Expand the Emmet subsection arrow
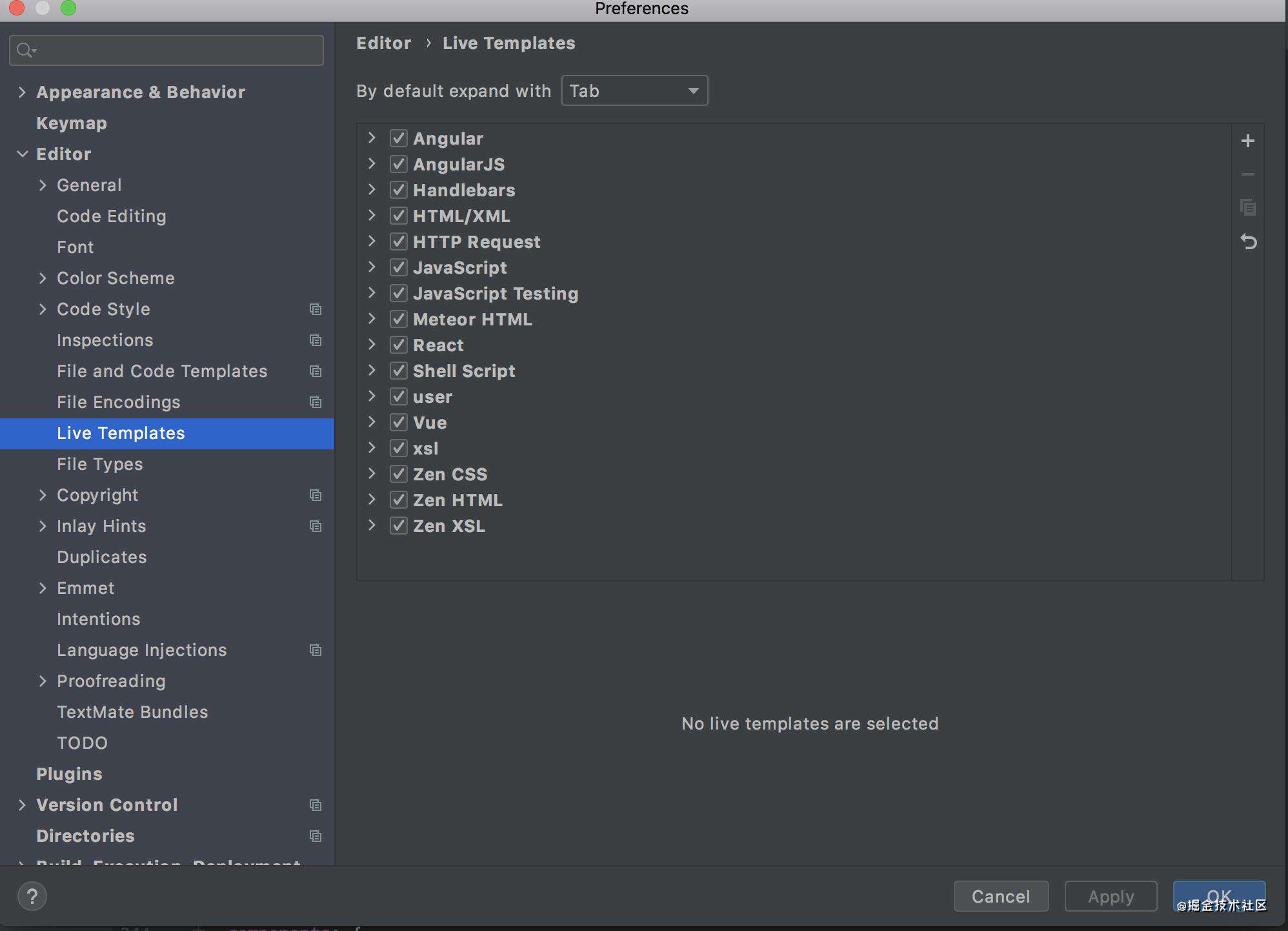Screen dimensions: 1288x931 [x=43, y=588]
